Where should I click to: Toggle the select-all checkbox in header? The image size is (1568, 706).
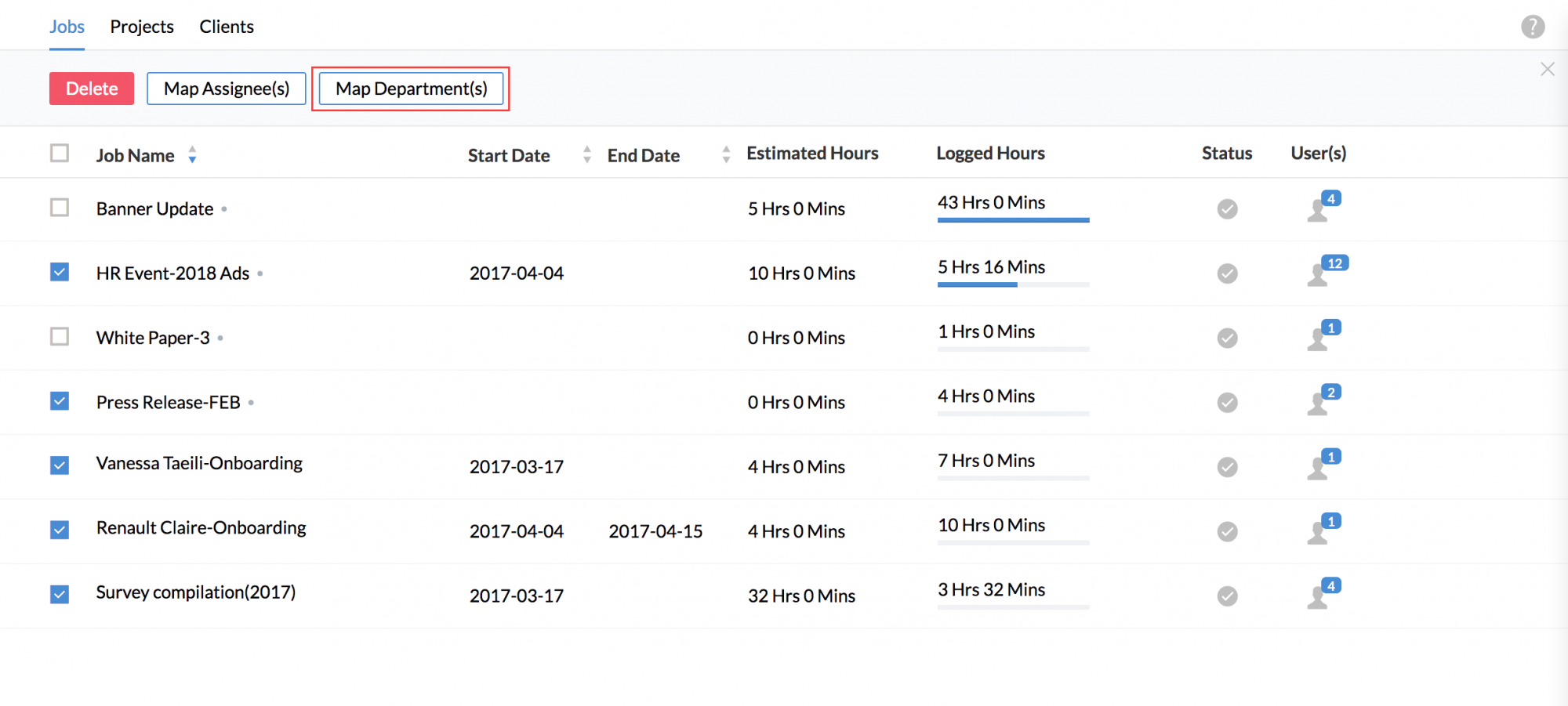[60, 153]
